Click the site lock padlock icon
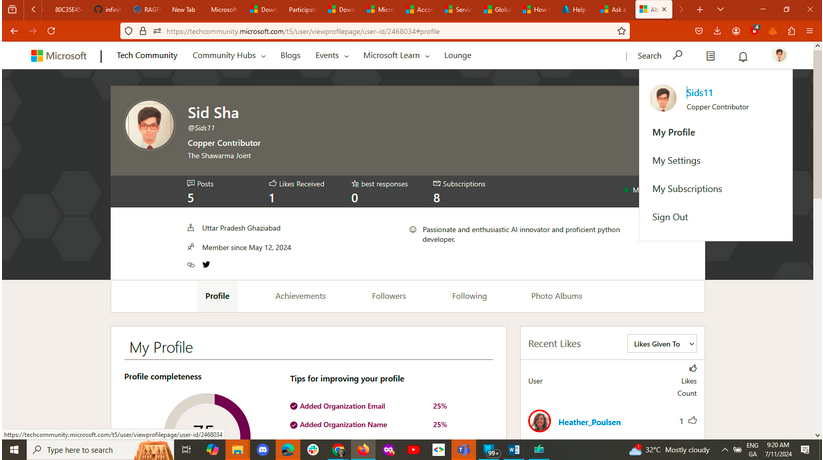The height and width of the screenshot is (460, 823). (142, 31)
